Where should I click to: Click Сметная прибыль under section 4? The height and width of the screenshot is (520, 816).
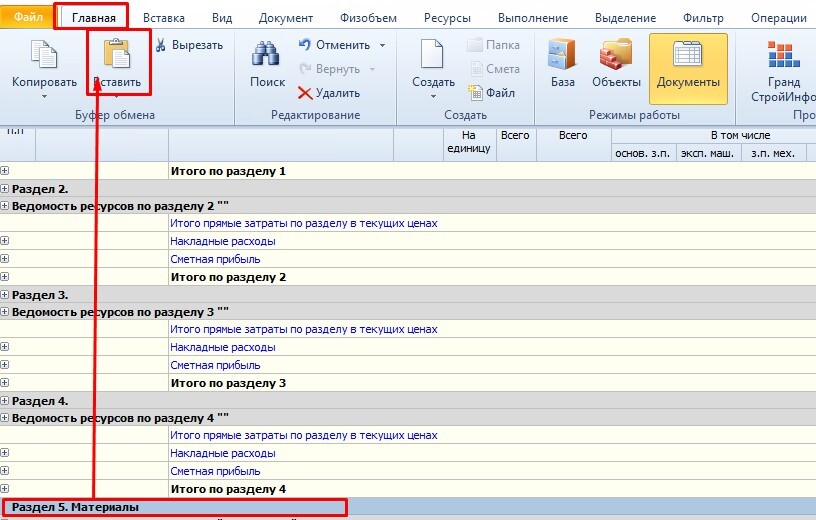point(215,471)
